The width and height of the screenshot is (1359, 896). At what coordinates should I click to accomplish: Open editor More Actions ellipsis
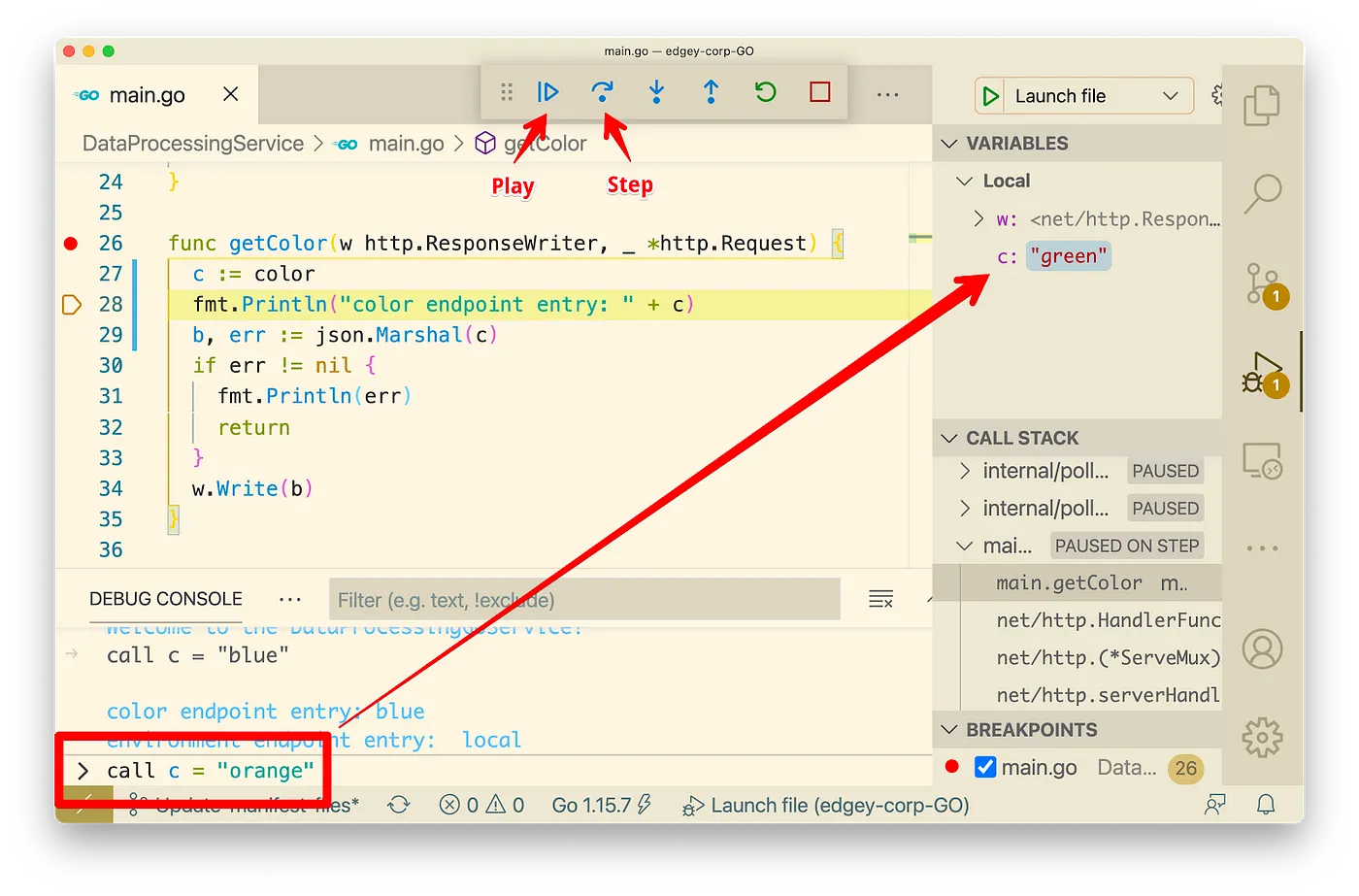tap(887, 94)
